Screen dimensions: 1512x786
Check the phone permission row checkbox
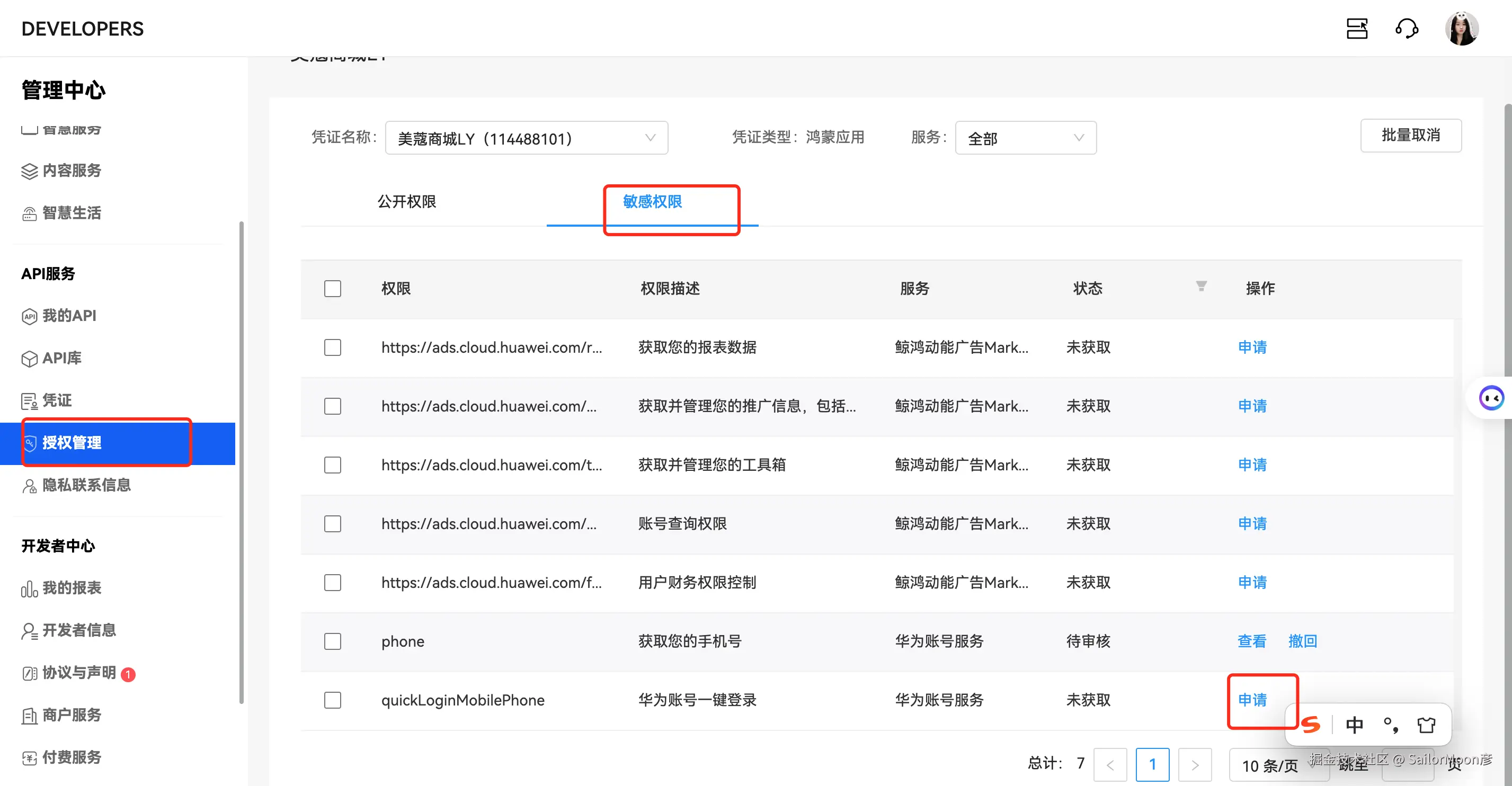pyautogui.click(x=332, y=641)
